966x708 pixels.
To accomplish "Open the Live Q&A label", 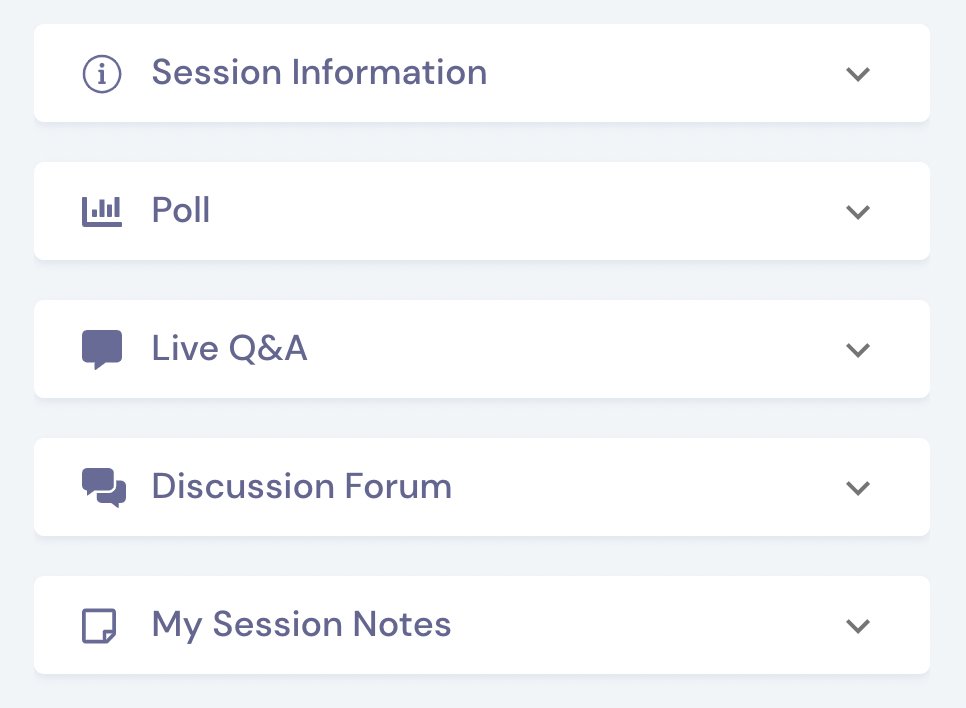I will (x=229, y=348).
